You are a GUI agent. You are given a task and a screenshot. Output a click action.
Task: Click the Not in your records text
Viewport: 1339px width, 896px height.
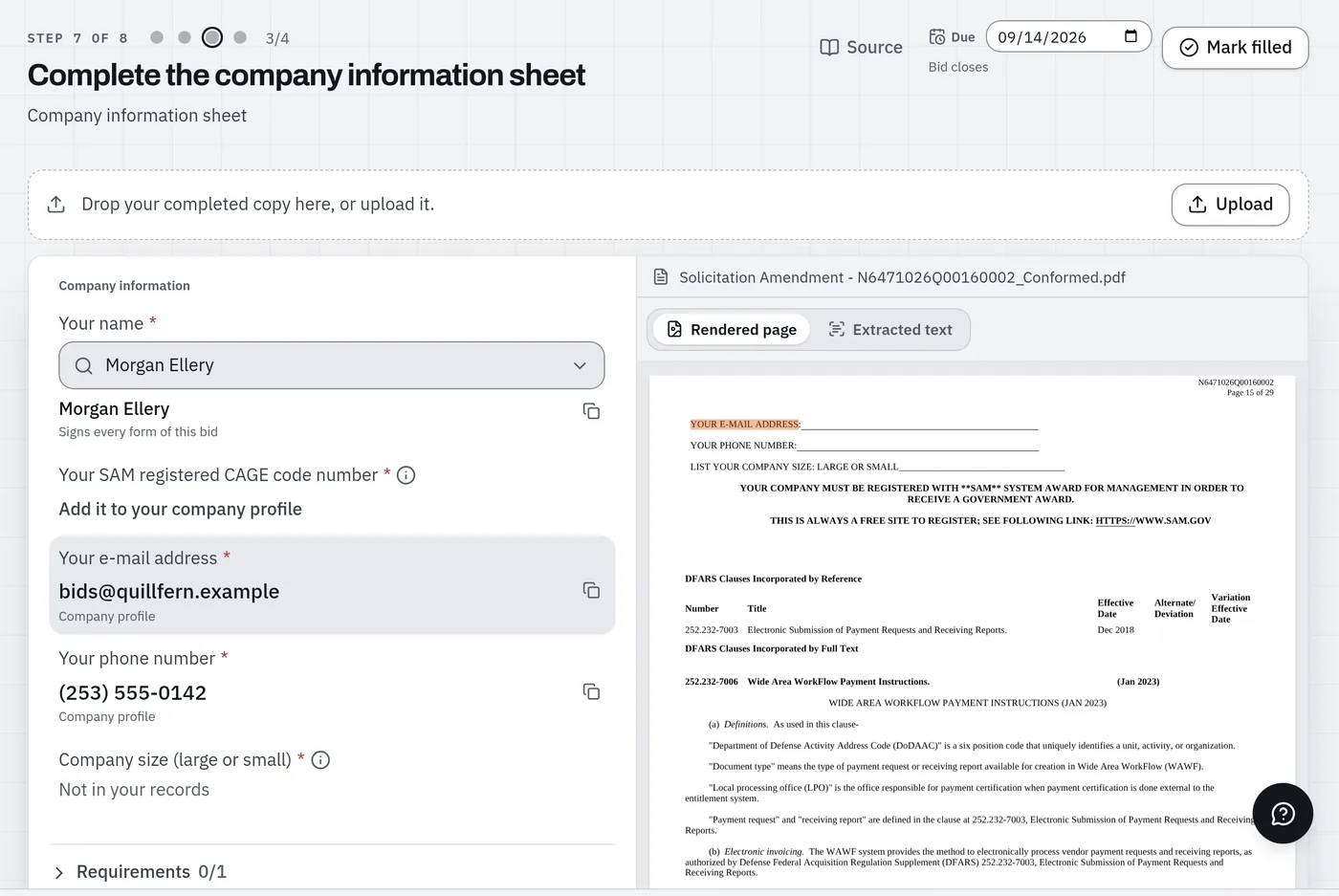134,790
